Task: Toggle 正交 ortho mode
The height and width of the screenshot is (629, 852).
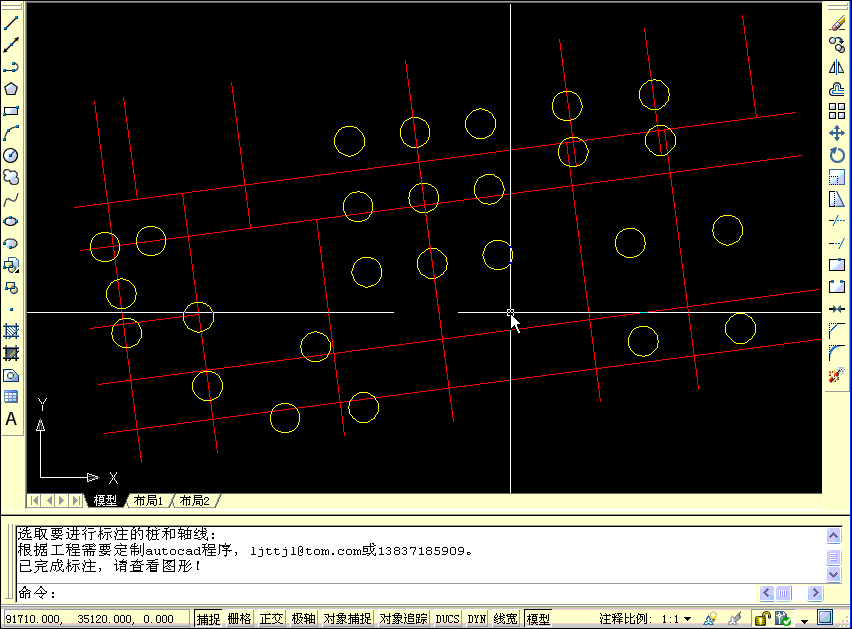Action: pos(271,619)
